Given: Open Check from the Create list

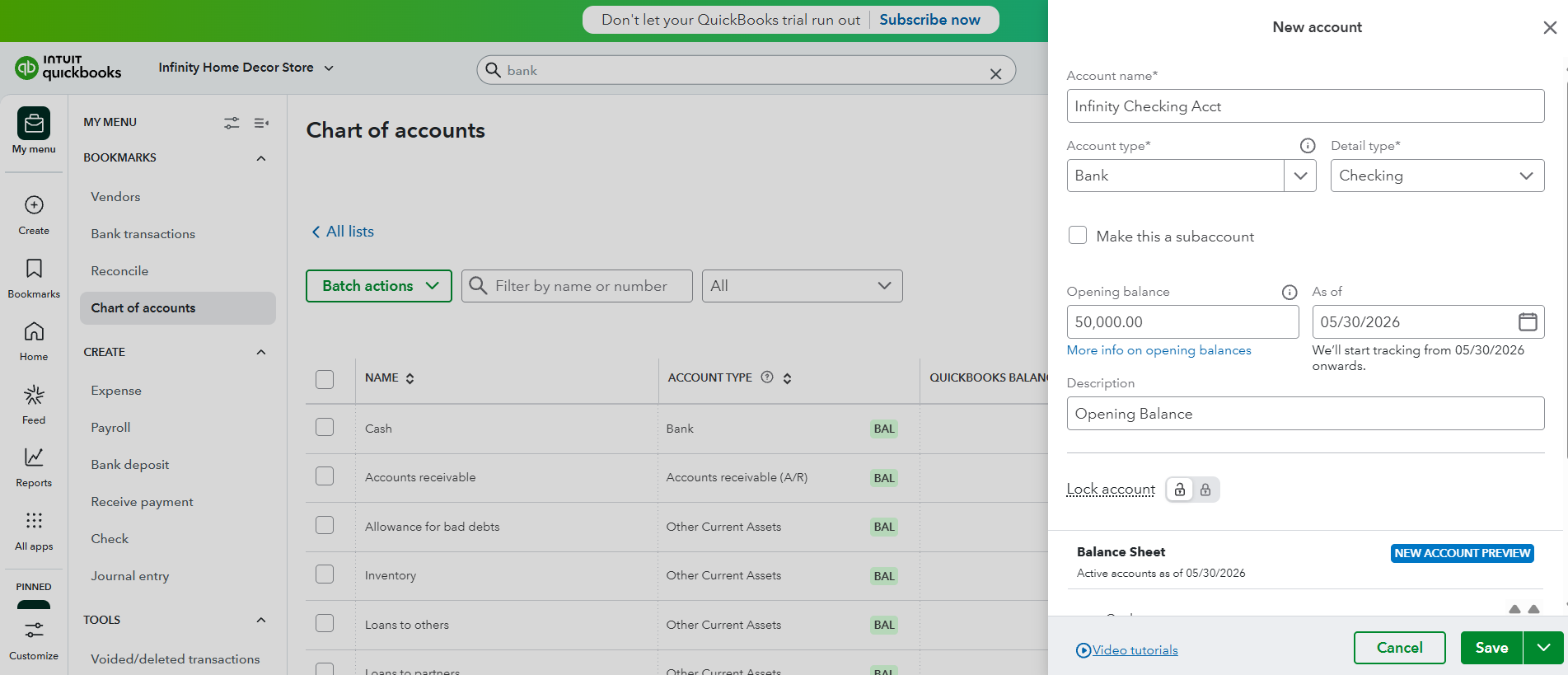Looking at the screenshot, I should pos(110,539).
